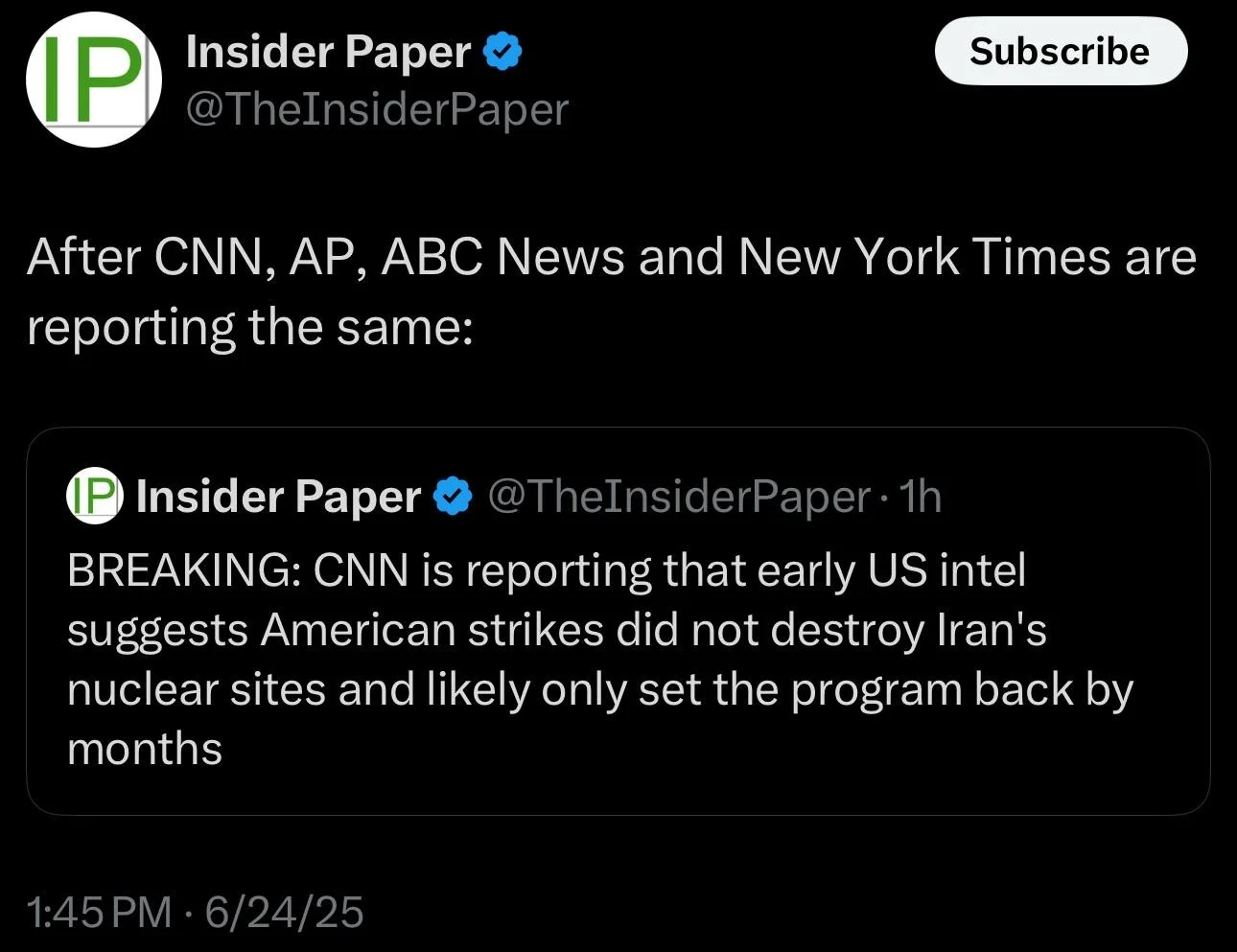The image size is (1237, 952).
Task: Click the 1h timestamp in the quoted tweet
Action: [920, 497]
